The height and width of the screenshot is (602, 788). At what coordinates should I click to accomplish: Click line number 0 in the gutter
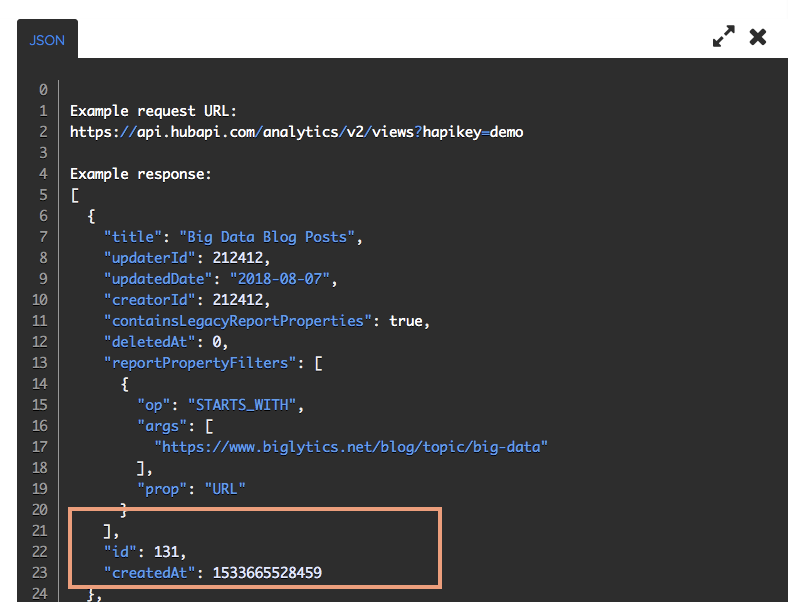point(43,90)
